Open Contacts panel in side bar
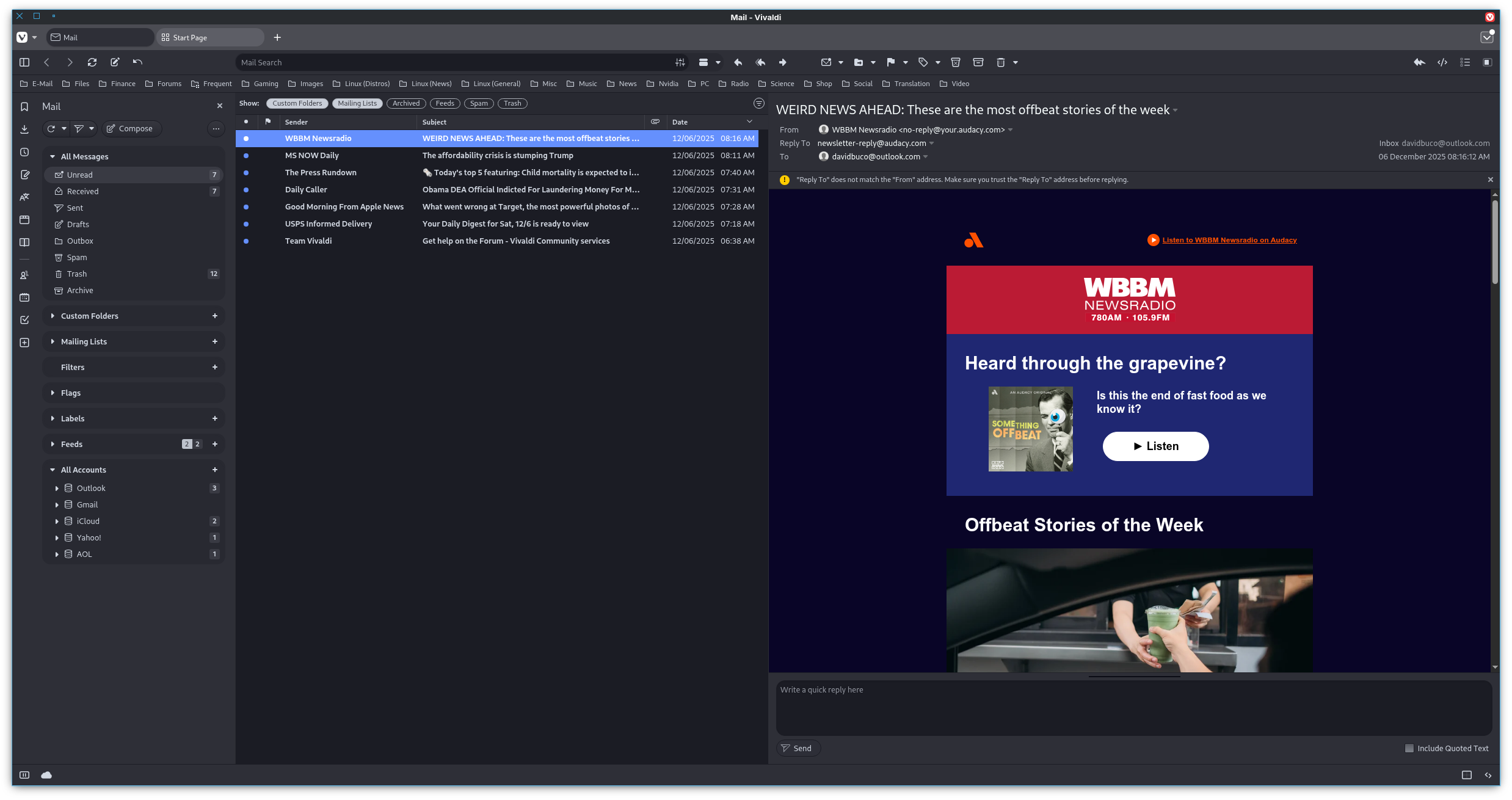Viewport: 1512px width, 800px height. [24, 275]
